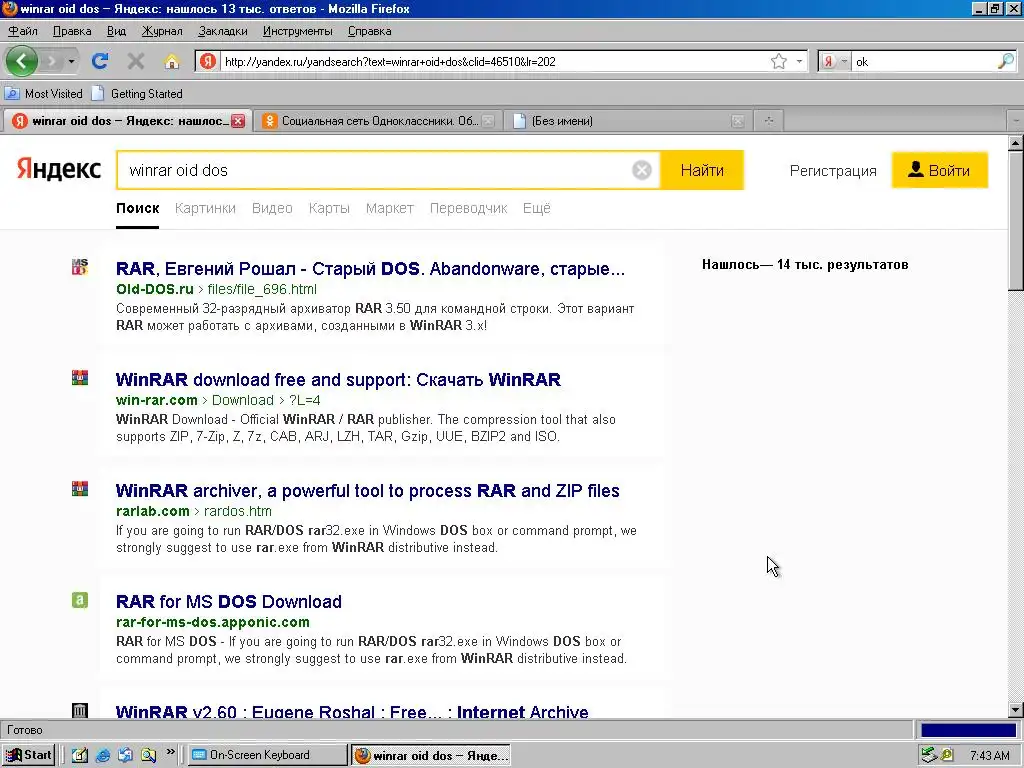Image resolution: width=1024 pixels, height=768 pixels.
Task: Open the Windows Start menu
Action: point(29,755)
